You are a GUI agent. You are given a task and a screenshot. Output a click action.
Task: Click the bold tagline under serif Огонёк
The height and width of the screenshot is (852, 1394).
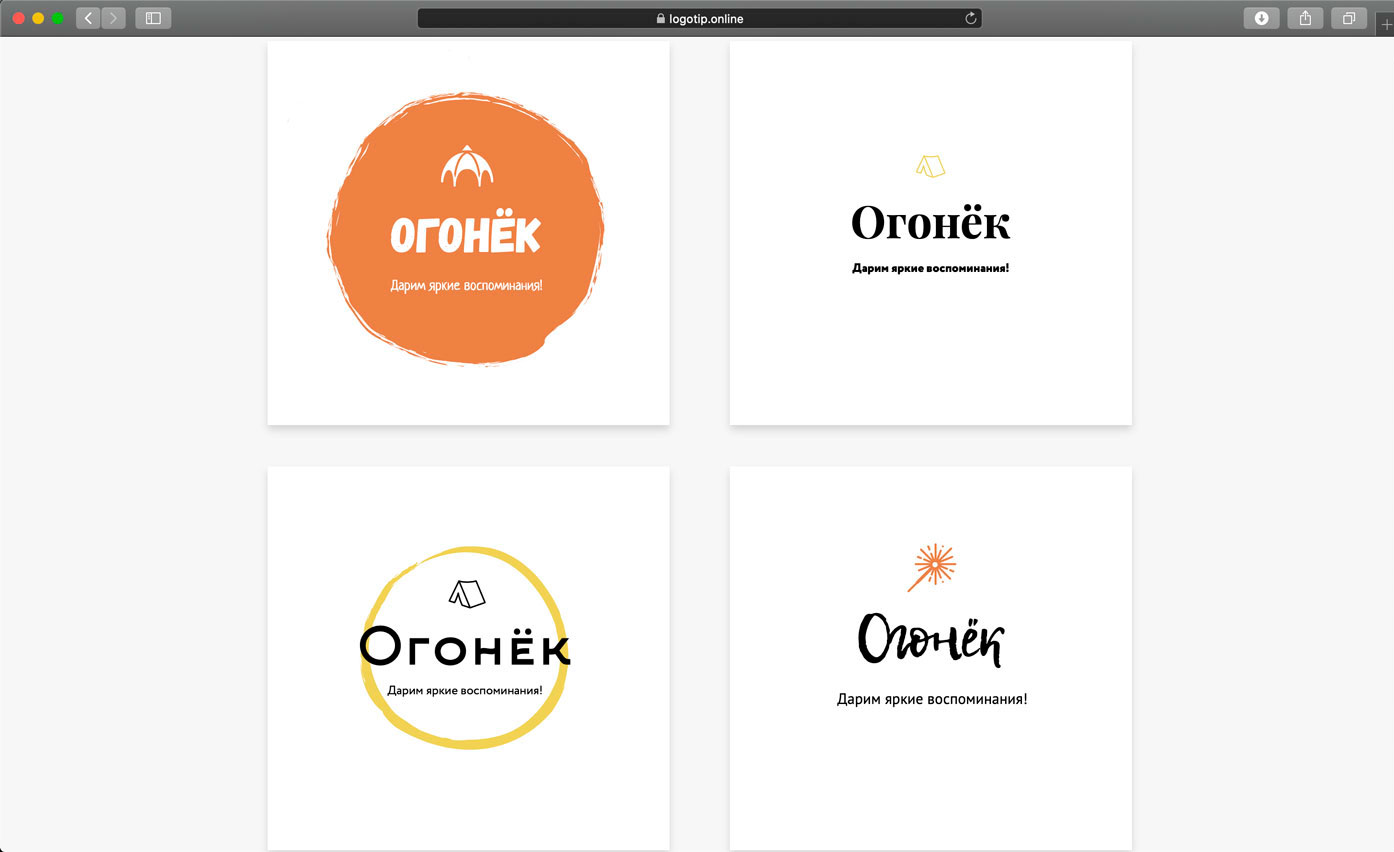[x=930, y=268]
